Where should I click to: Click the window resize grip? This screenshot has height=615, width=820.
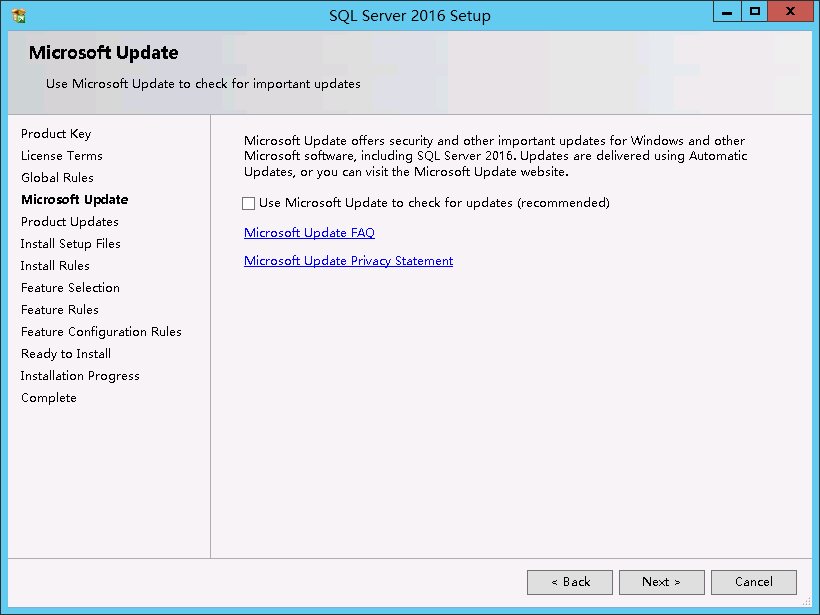tap(807, 601)
